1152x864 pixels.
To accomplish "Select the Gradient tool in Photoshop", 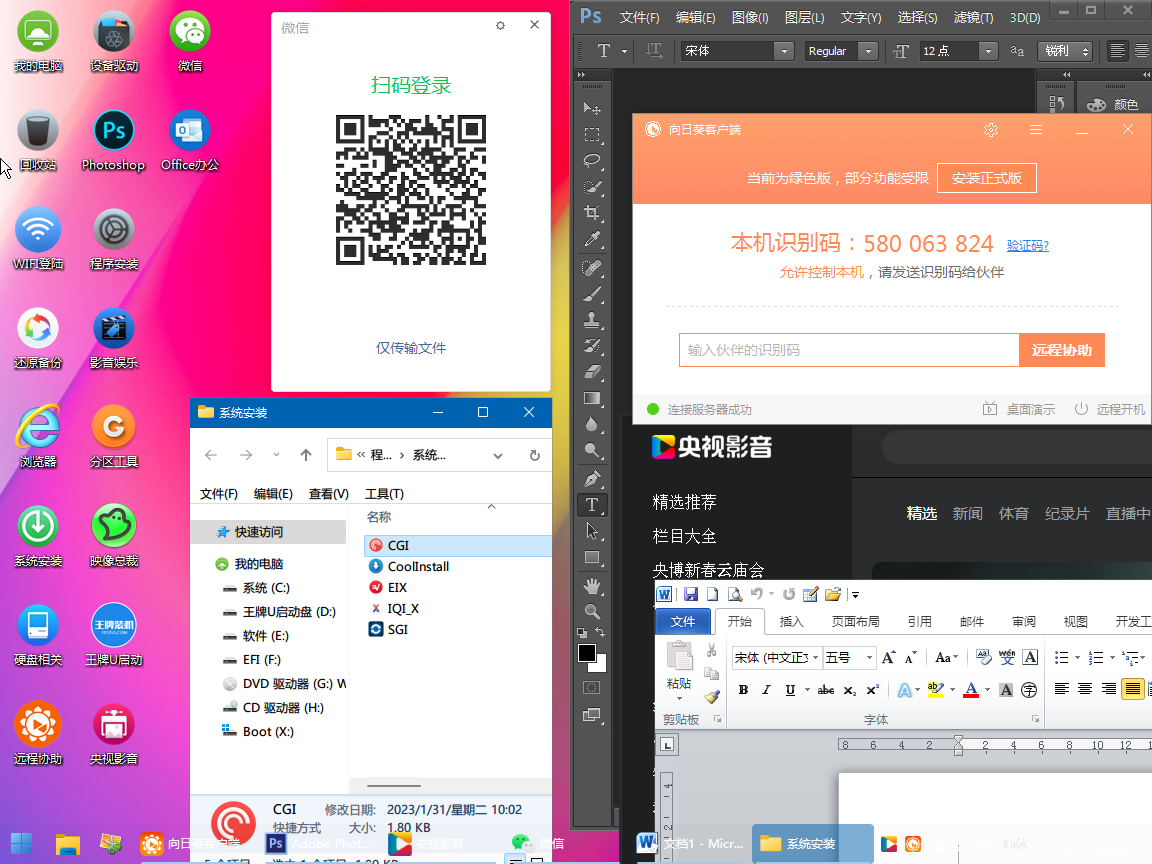I will point(592,398).
